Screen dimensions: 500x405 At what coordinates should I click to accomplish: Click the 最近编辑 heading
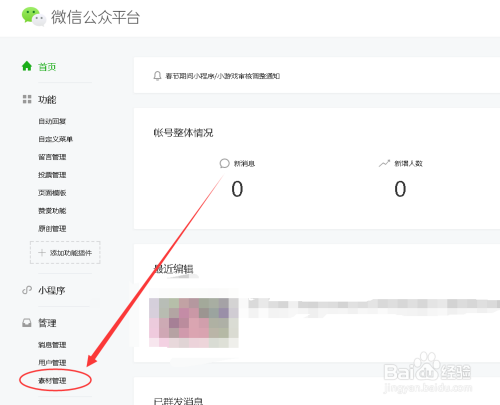point(173,269)
